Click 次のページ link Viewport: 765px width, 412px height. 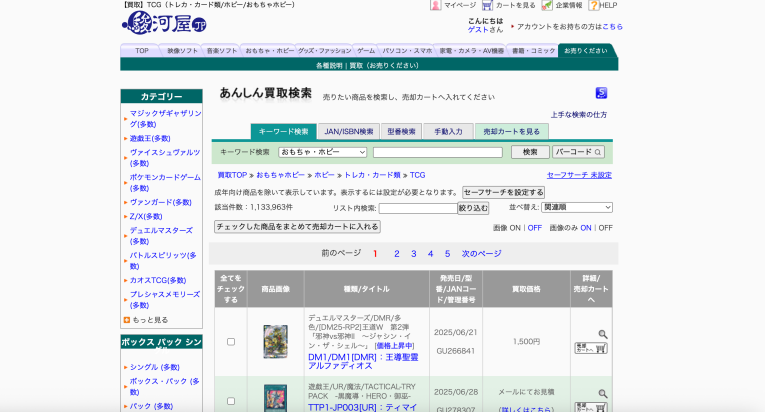pos(482,254)
